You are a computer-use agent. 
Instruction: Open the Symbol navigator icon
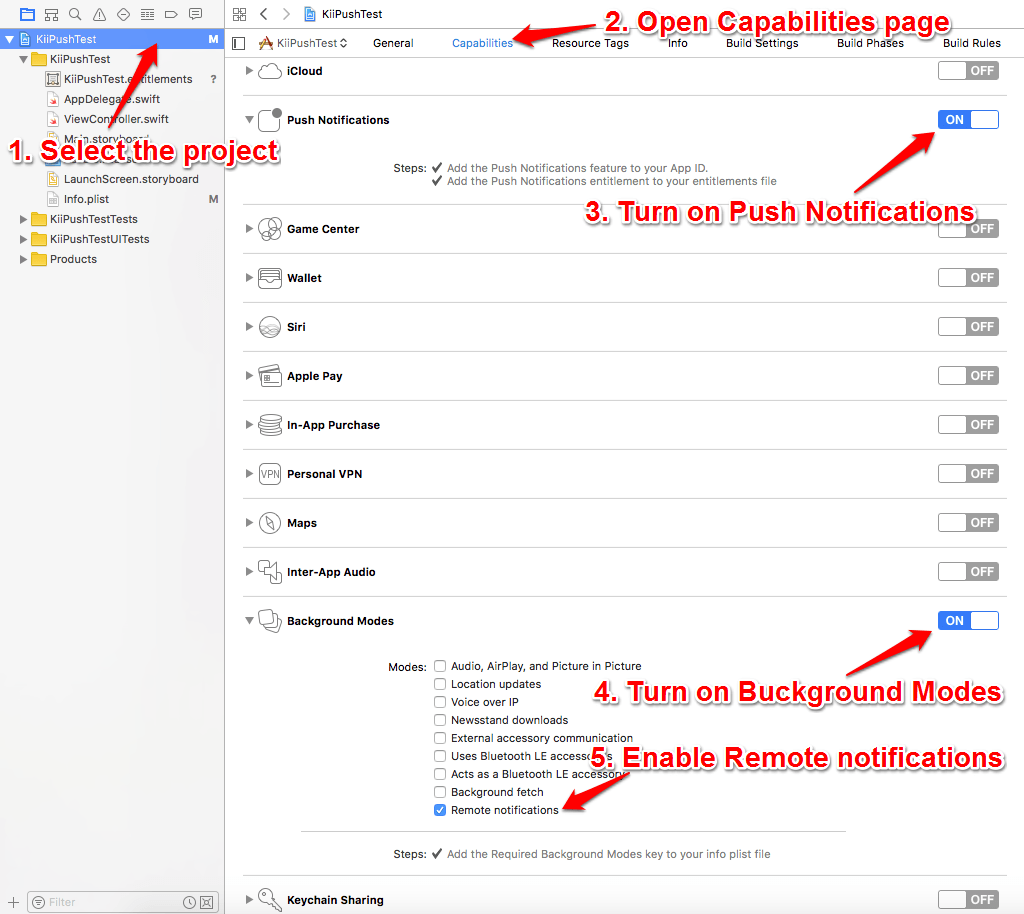52,14
